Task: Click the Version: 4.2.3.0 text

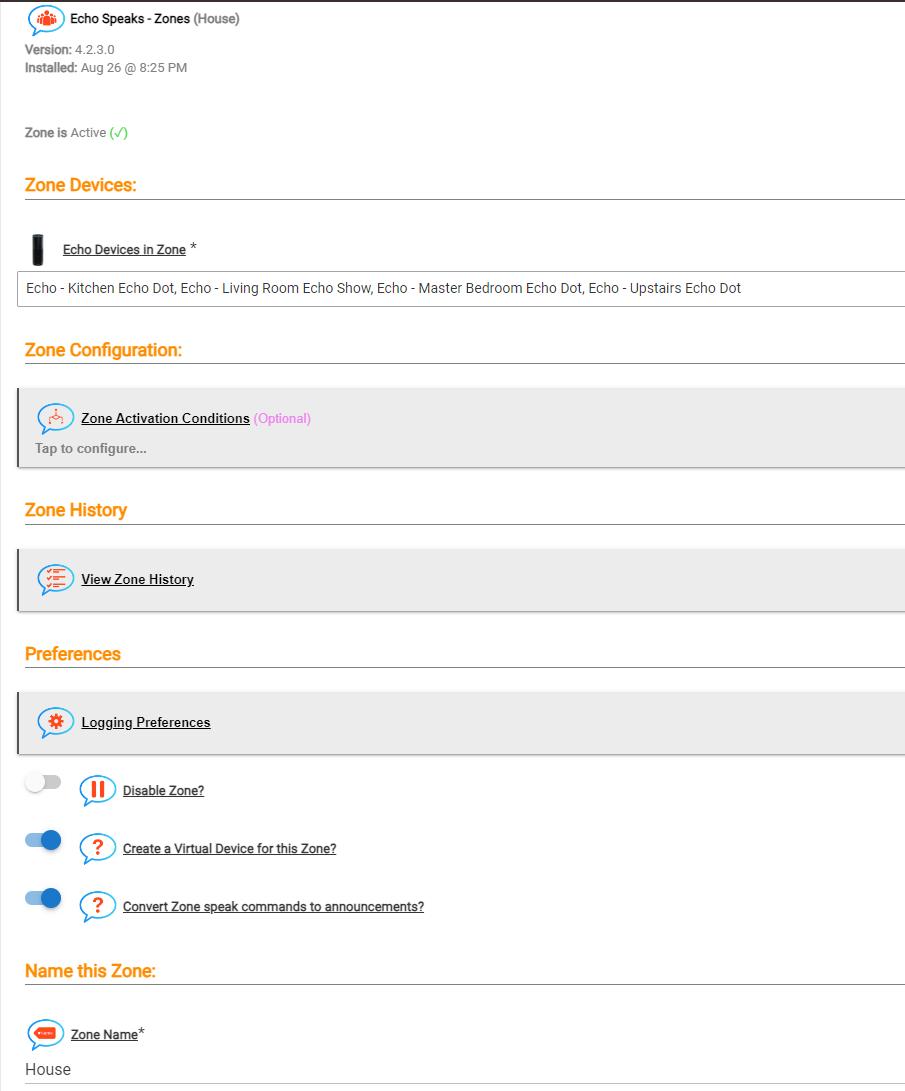Action: pyautogui.click(x=70, y=50)
